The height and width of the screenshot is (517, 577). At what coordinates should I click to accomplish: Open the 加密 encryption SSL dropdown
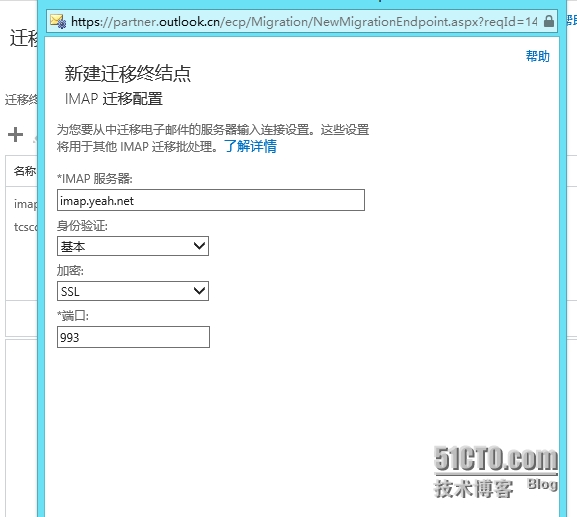[x=133, y=291]
